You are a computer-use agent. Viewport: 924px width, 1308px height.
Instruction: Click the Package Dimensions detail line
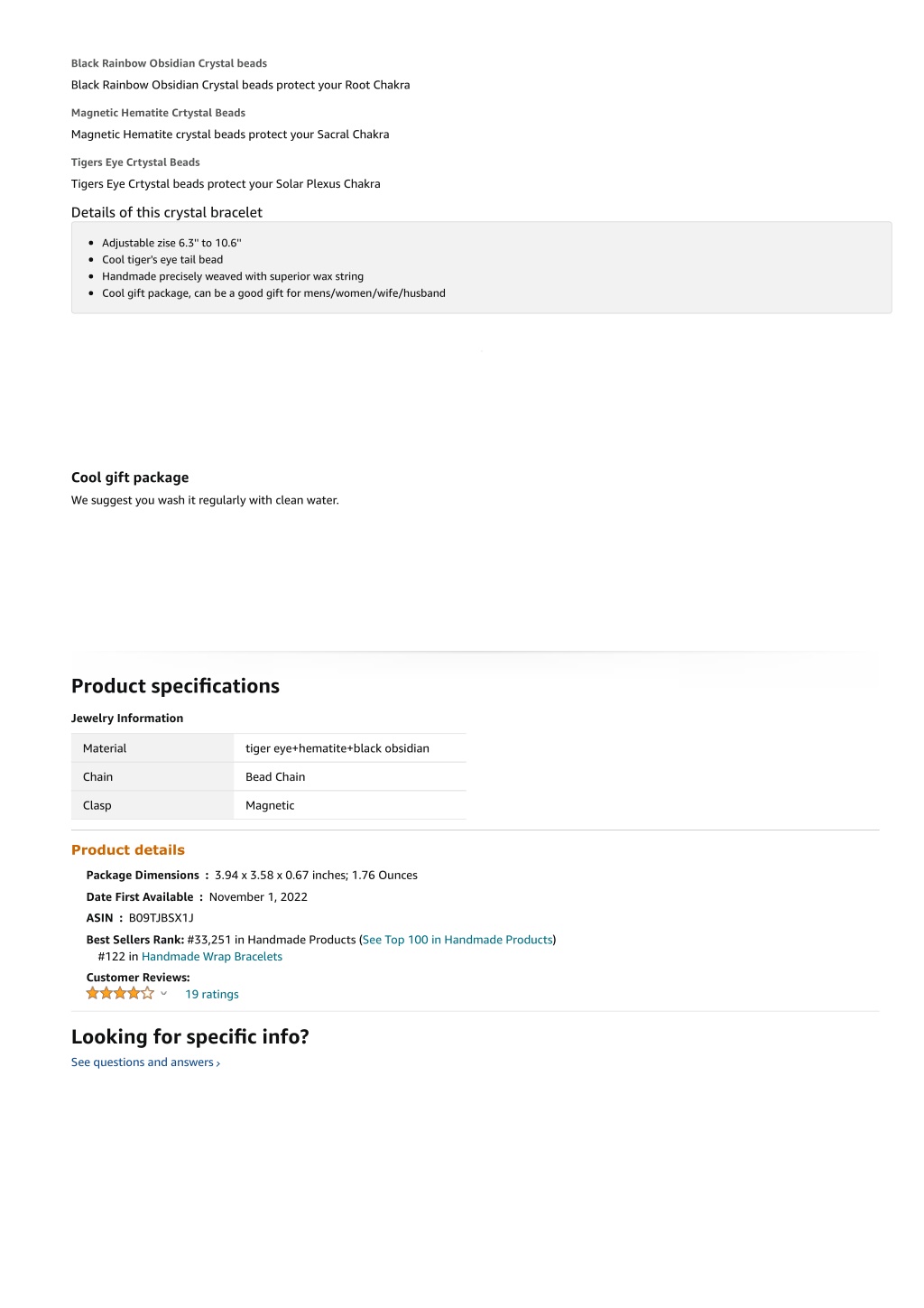point(252,876)
